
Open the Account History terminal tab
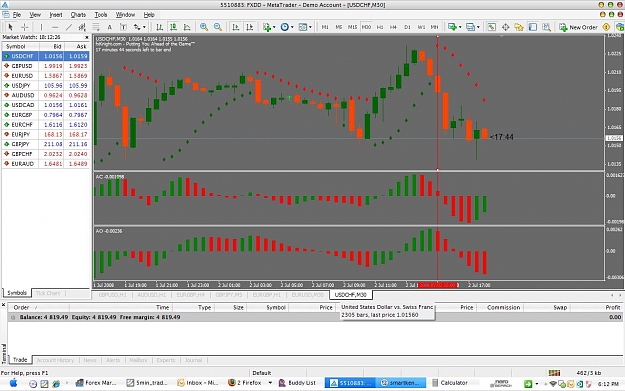coord(55,360)
